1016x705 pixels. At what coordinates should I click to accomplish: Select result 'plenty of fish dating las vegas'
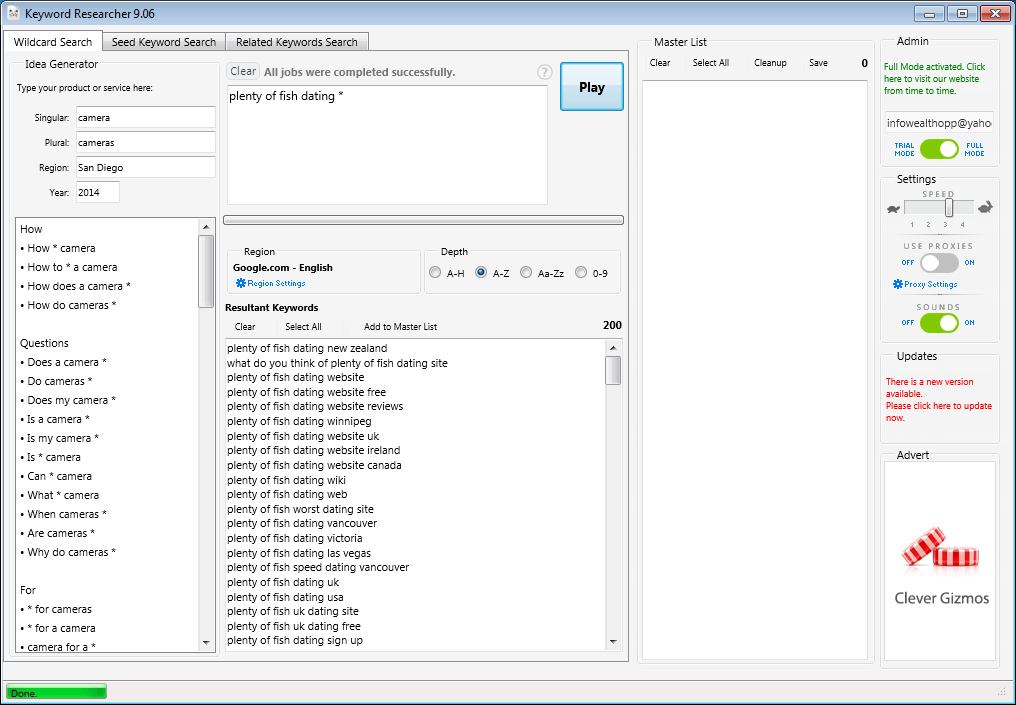click(x=299, y=553)
